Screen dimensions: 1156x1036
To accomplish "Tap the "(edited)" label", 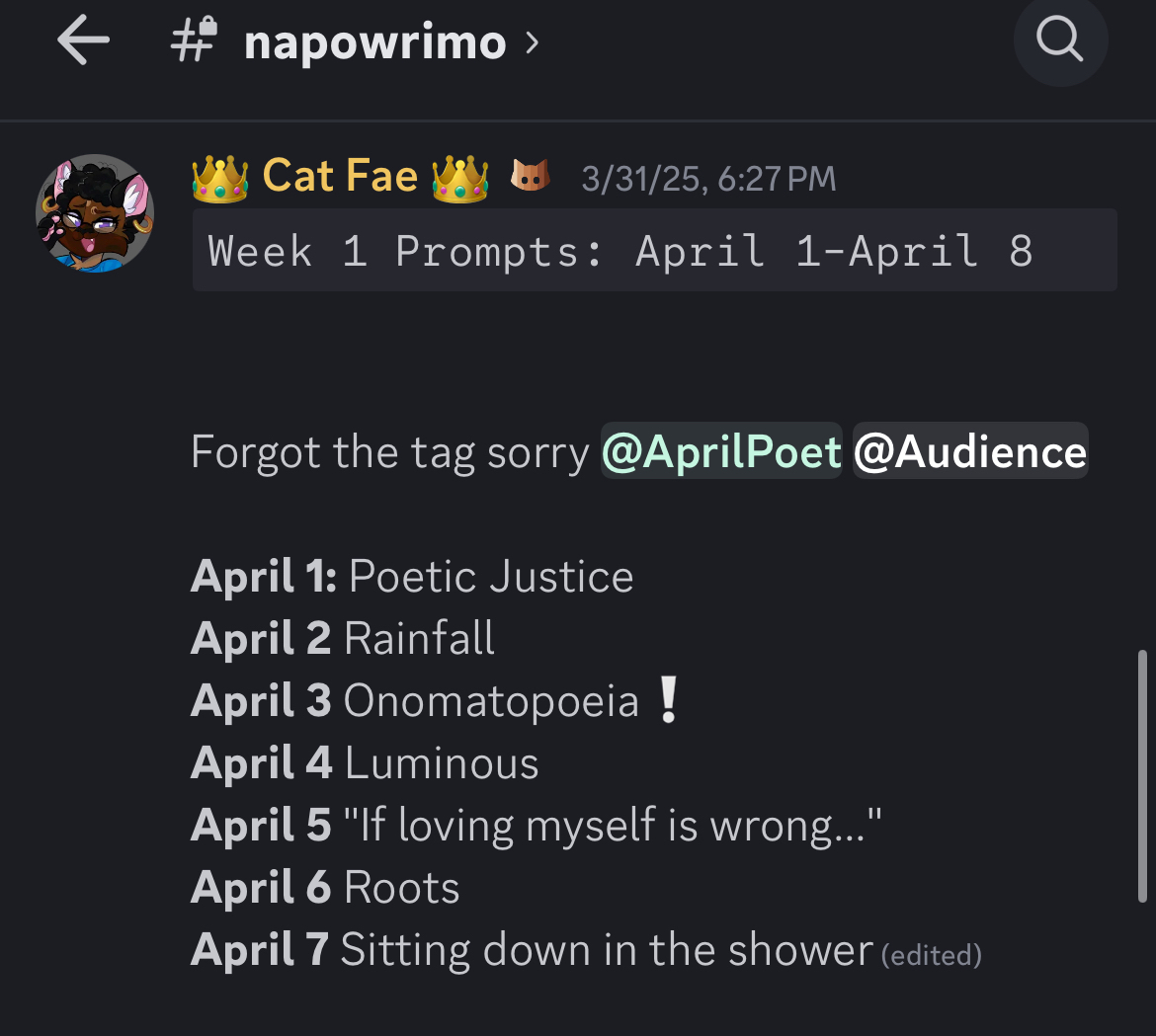I will click(931, 955).
